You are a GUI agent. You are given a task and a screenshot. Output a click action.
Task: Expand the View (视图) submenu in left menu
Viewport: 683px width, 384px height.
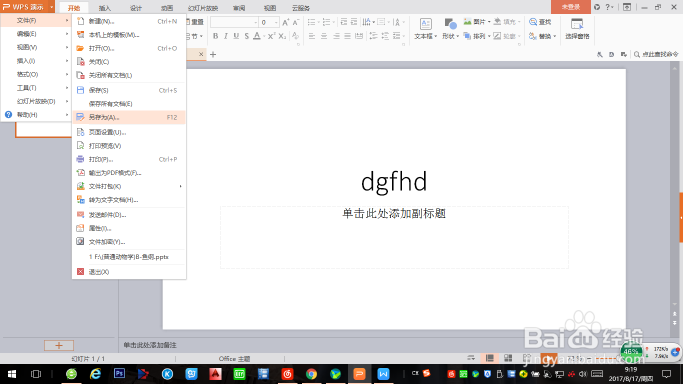pos(36,47)
